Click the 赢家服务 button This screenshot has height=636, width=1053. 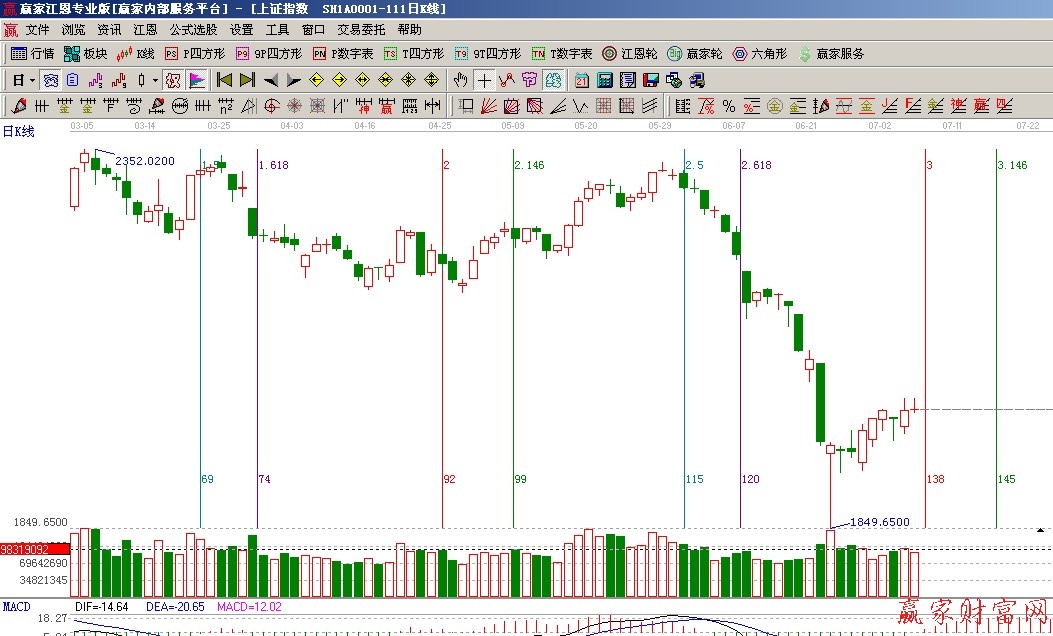(832, 54)
